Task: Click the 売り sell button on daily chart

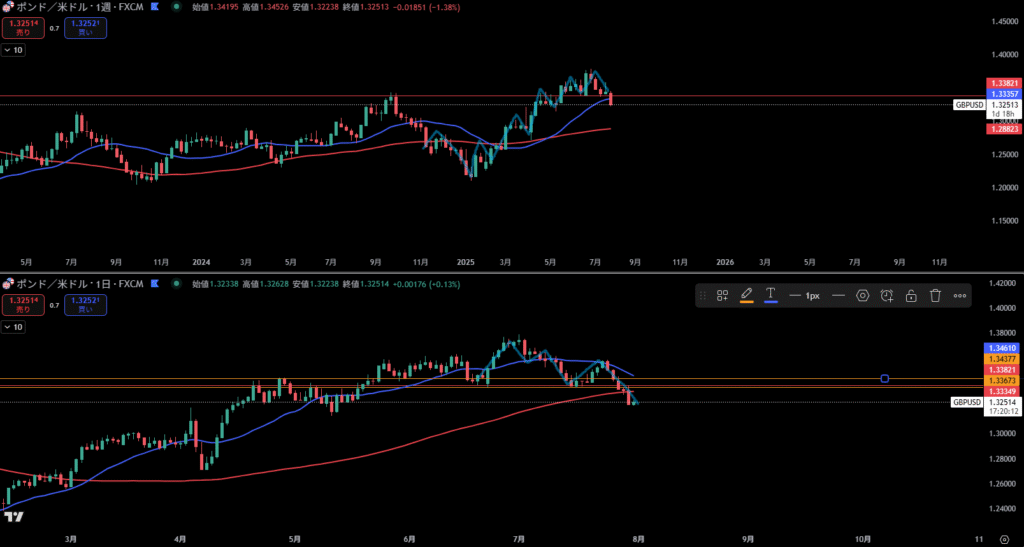Action: tap(23, 305)
